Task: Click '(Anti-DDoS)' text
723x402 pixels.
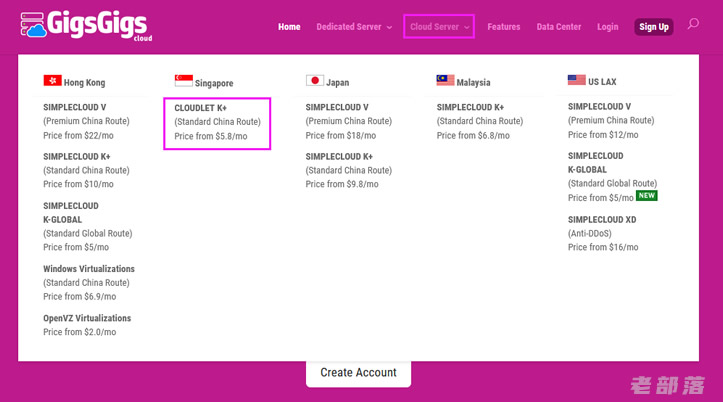Action: click(590, 233)
